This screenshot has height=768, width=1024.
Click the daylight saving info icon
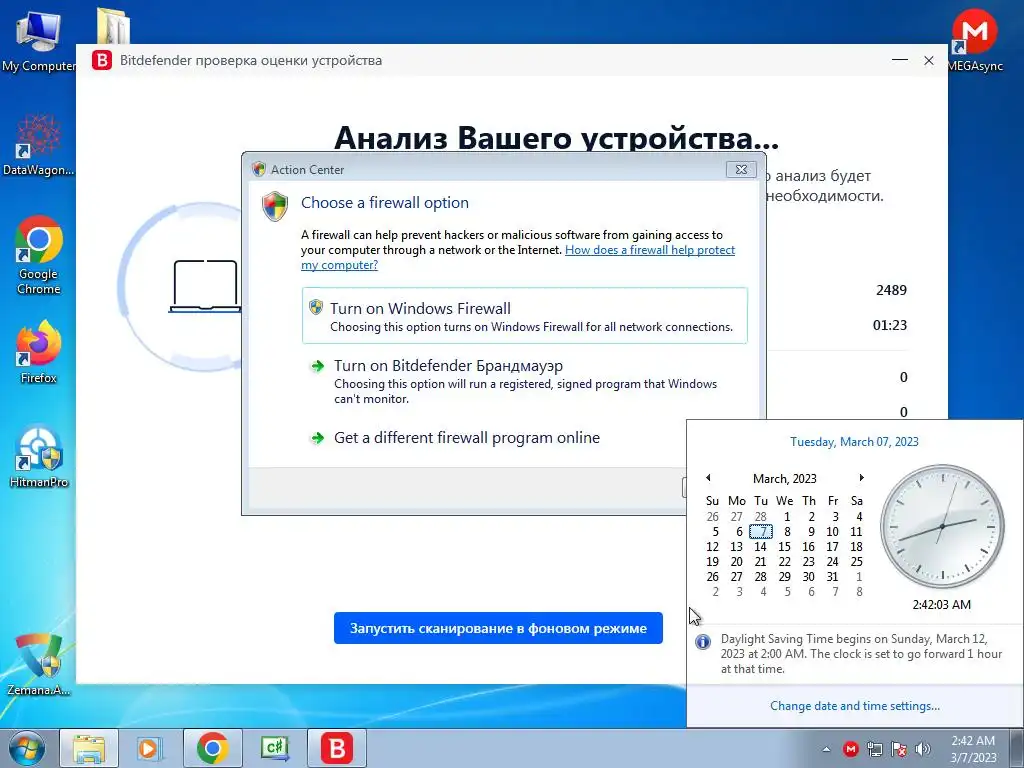click(x=703, y=641)
